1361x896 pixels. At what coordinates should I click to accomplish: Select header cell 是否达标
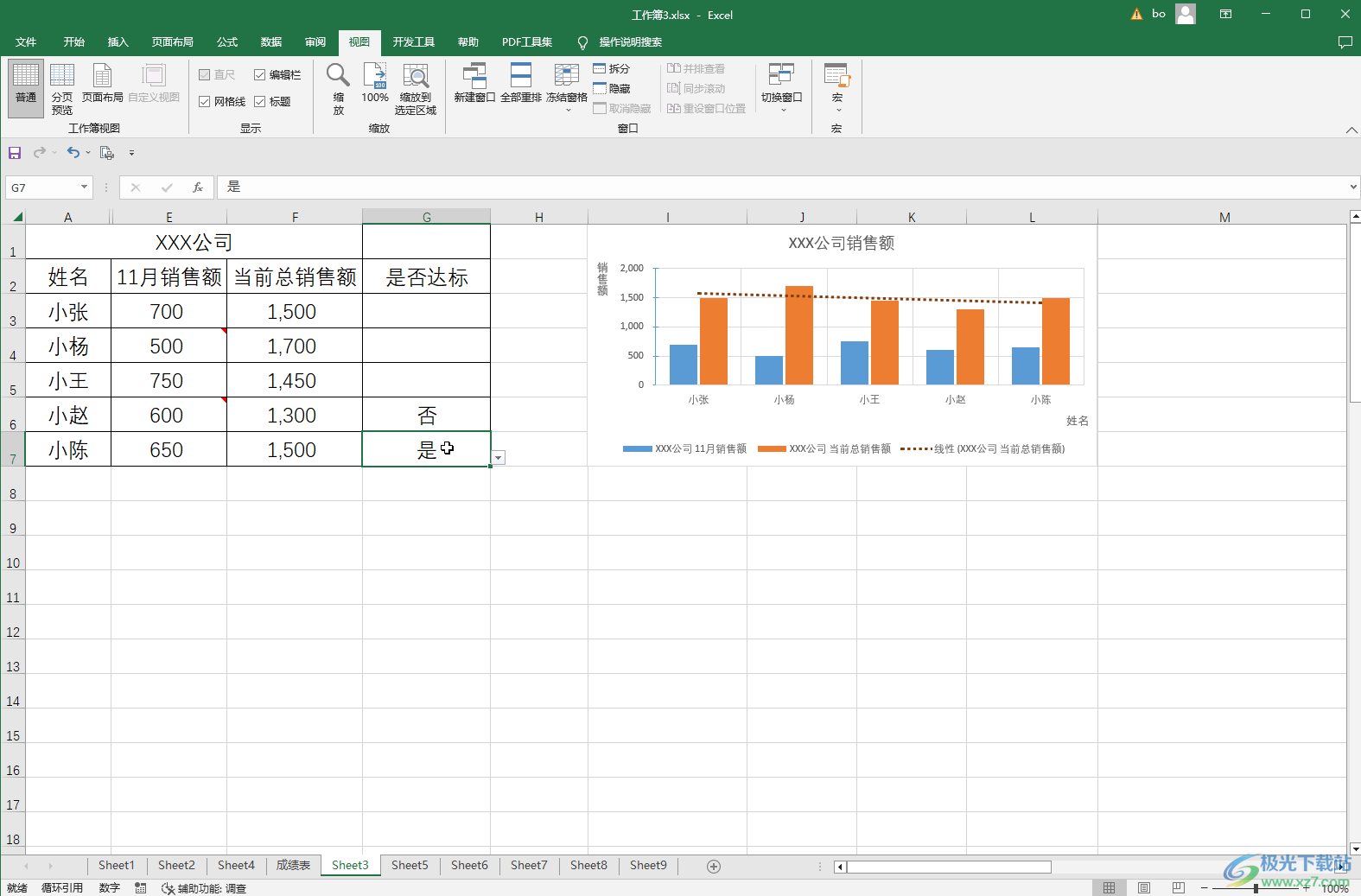coord(427,276)
